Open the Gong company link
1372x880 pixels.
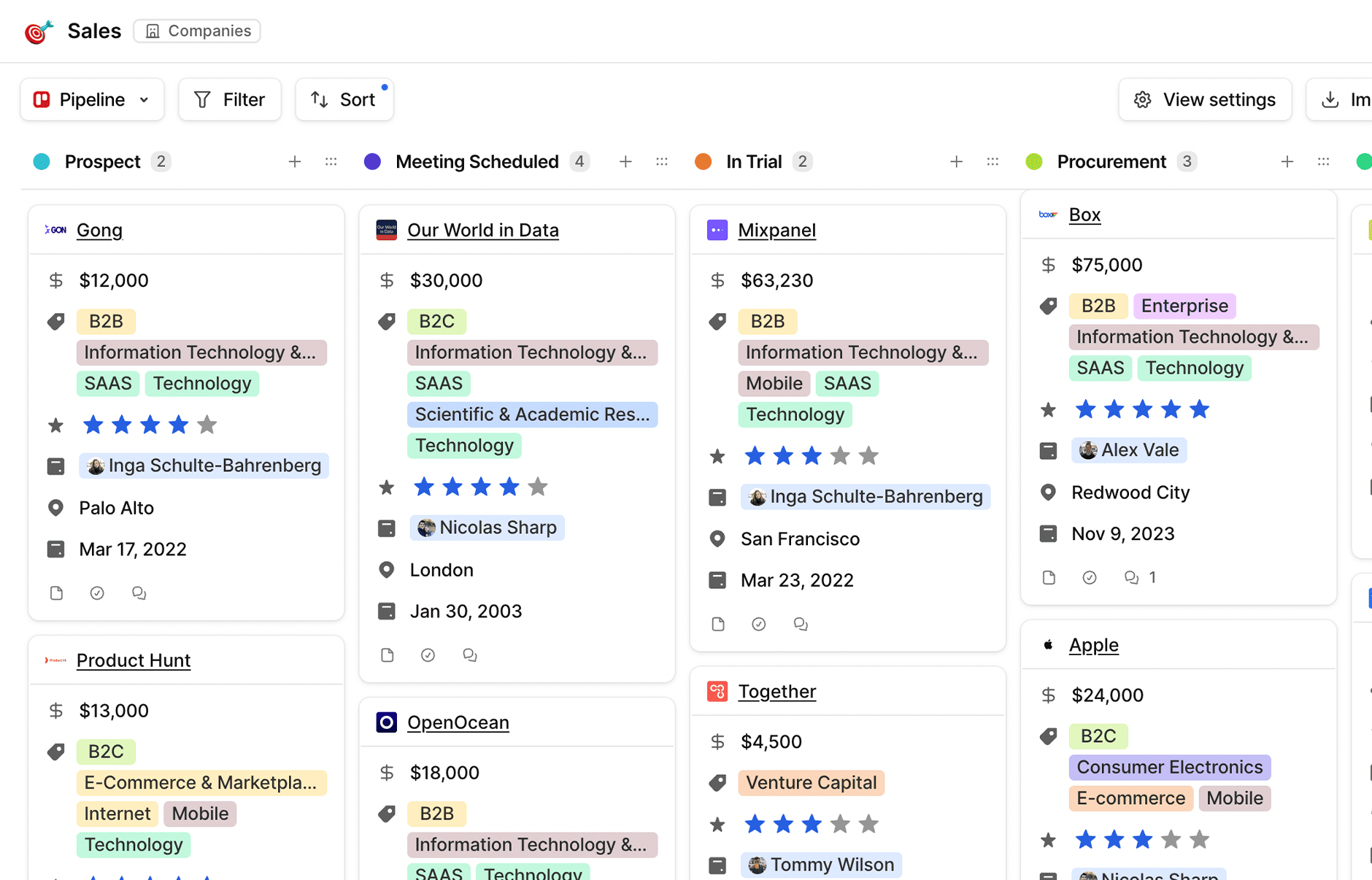99,230
